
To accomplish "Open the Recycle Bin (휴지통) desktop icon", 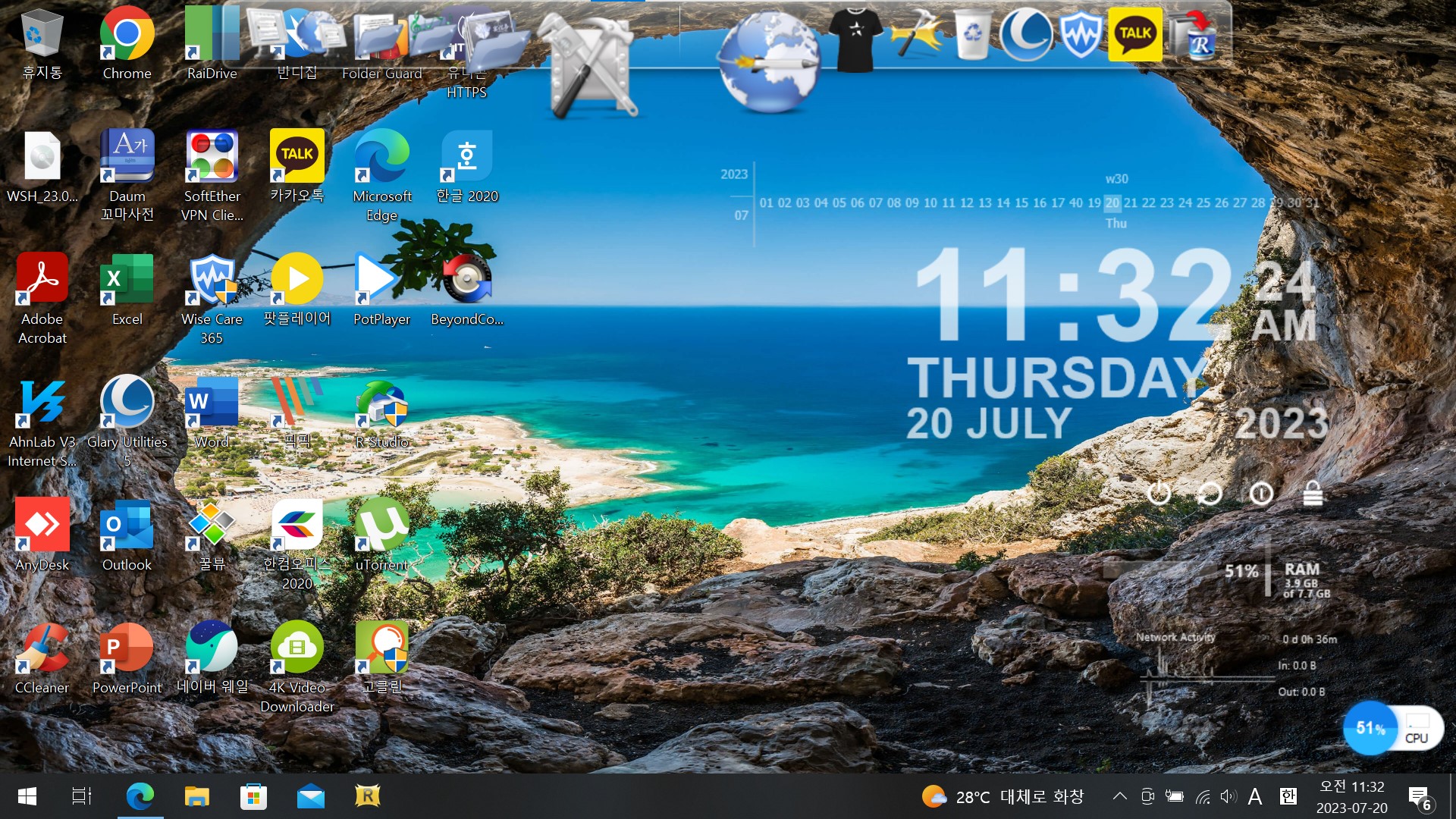I will (42, 34).
